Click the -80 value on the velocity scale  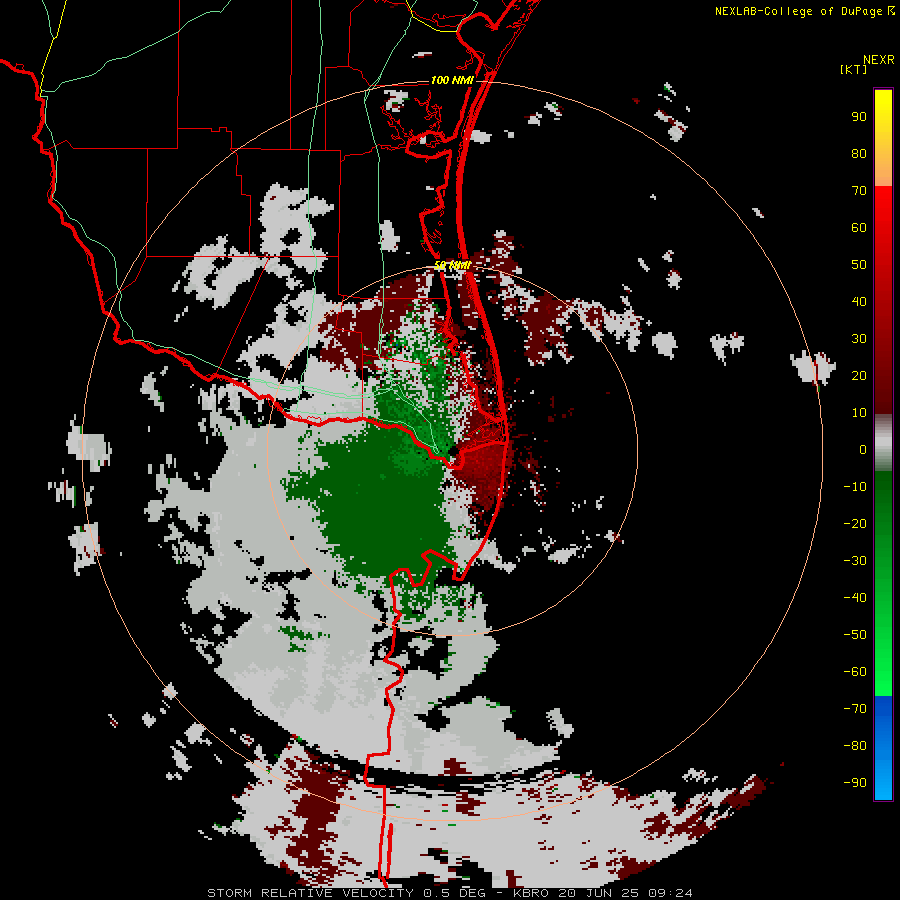tap(855, 746)
